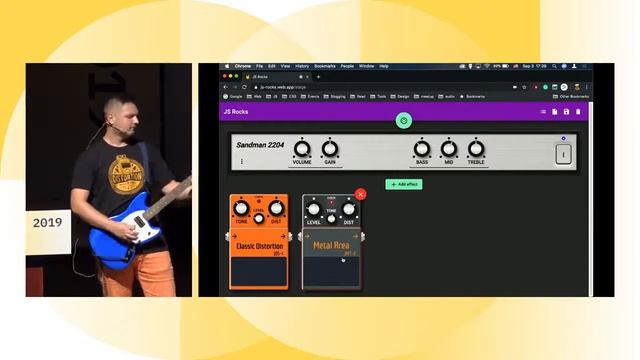Click the Metal Area output jack
This screenshot has height=360, width=640.
pos(363,236)
